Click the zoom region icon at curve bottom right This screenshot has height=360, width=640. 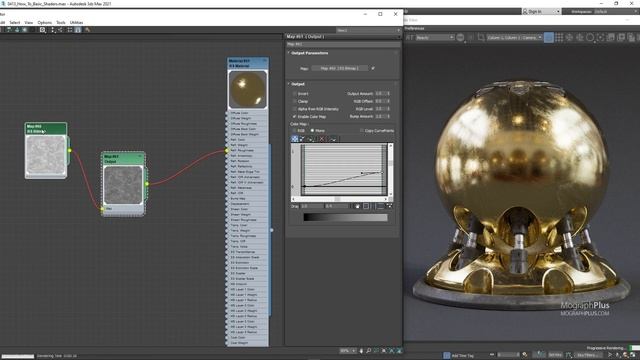[x=389, y=207]
